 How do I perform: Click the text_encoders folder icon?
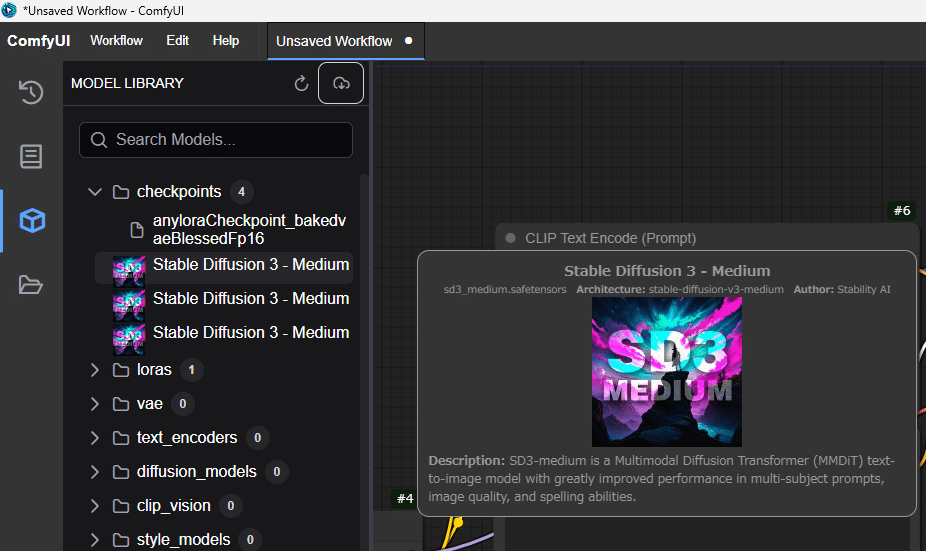pos(121,438)
